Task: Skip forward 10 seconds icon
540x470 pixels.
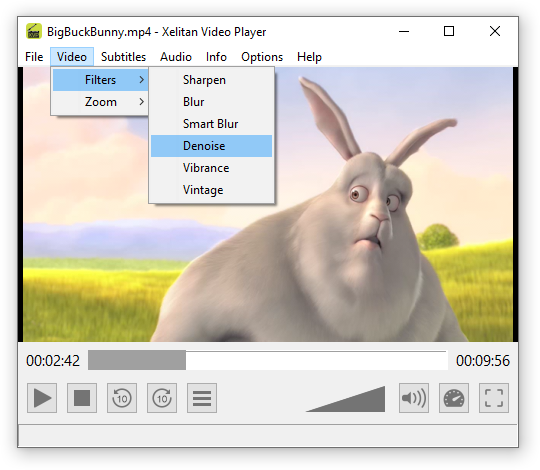Action: [162, 398]
